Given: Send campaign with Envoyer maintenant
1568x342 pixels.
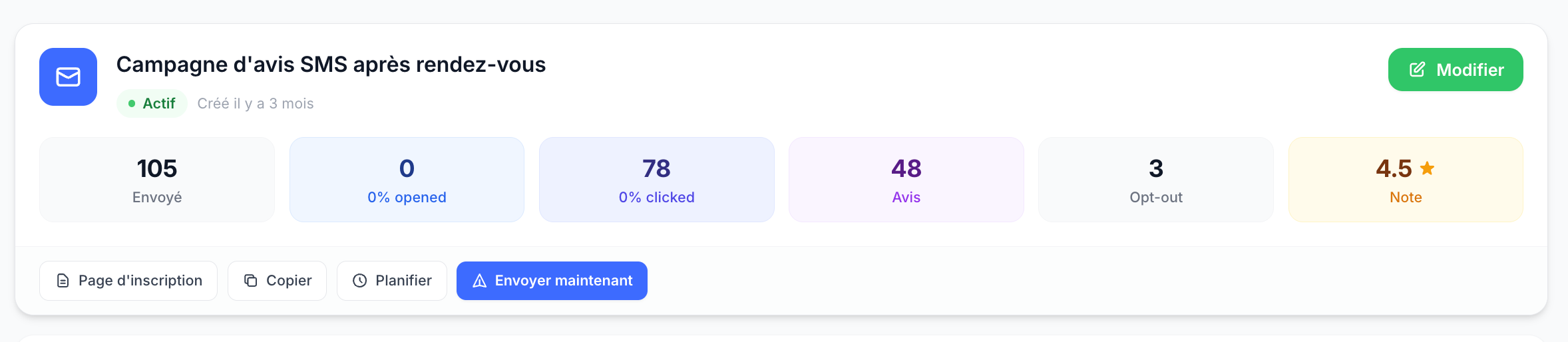Looking at the screenshot, I should [552, 281].
